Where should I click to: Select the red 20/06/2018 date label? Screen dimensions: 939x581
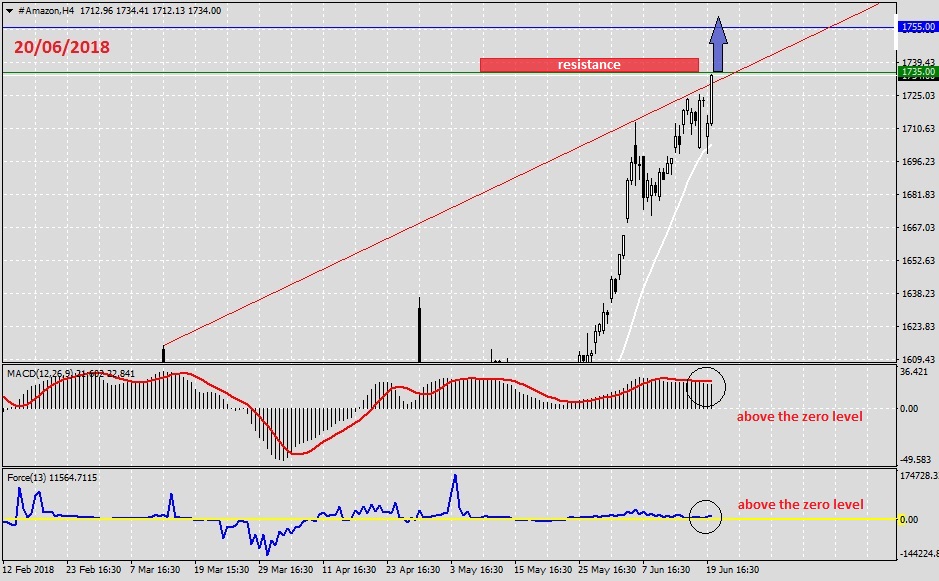coord(62,47)
